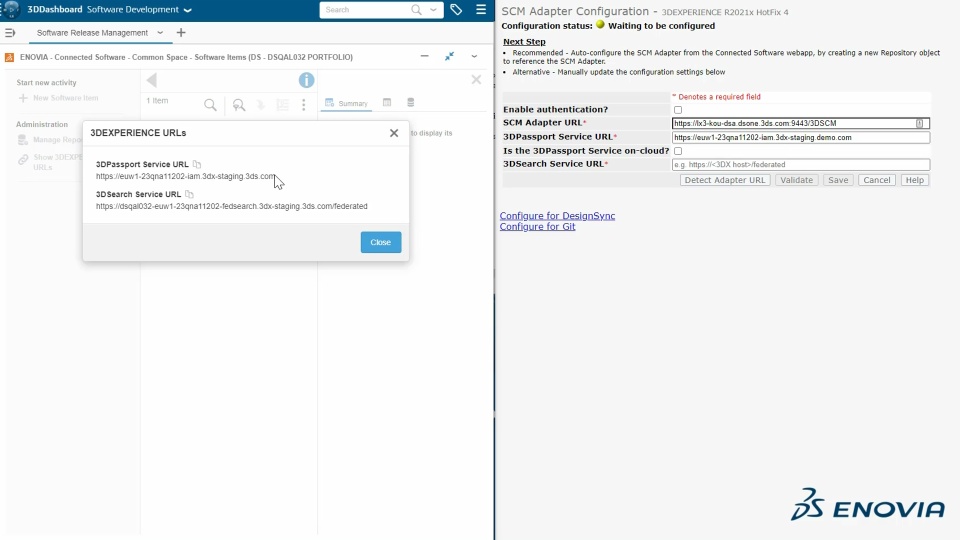Screen dimensions: 960x540
Task: Copy the 3DSearch Service URL
Action: [189, 194]
